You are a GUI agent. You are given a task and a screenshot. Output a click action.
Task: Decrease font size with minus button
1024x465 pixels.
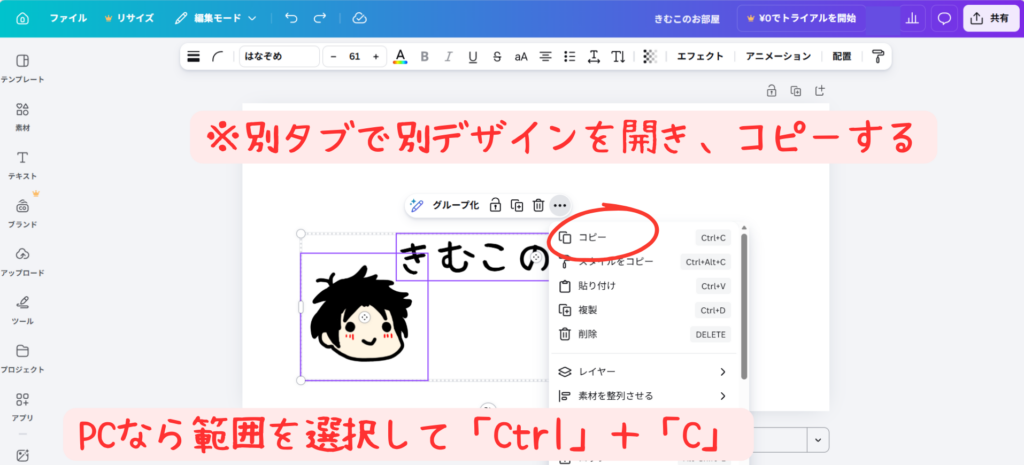click(x=334, y=56)
